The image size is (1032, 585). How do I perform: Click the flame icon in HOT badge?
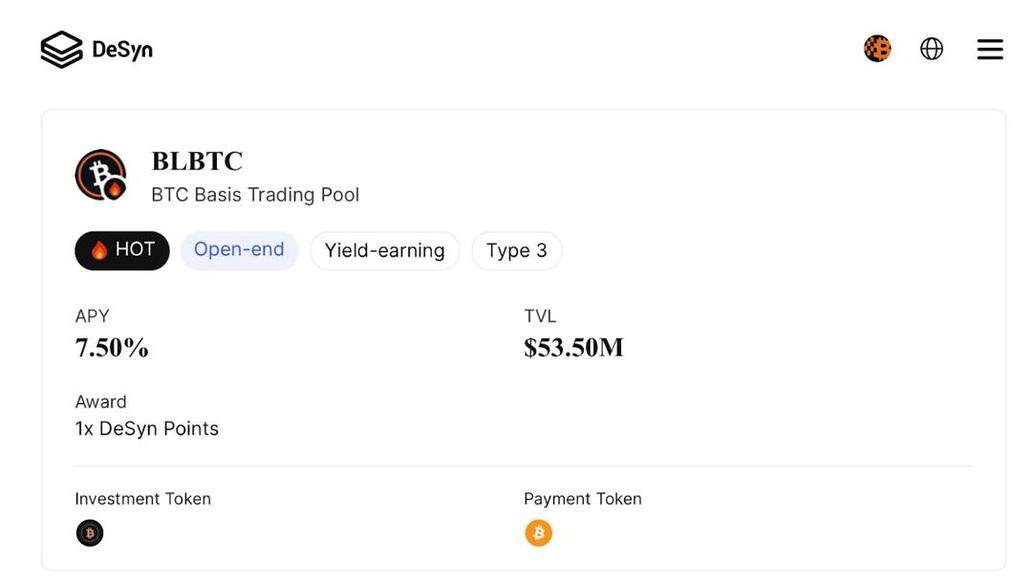pos(99,251)
